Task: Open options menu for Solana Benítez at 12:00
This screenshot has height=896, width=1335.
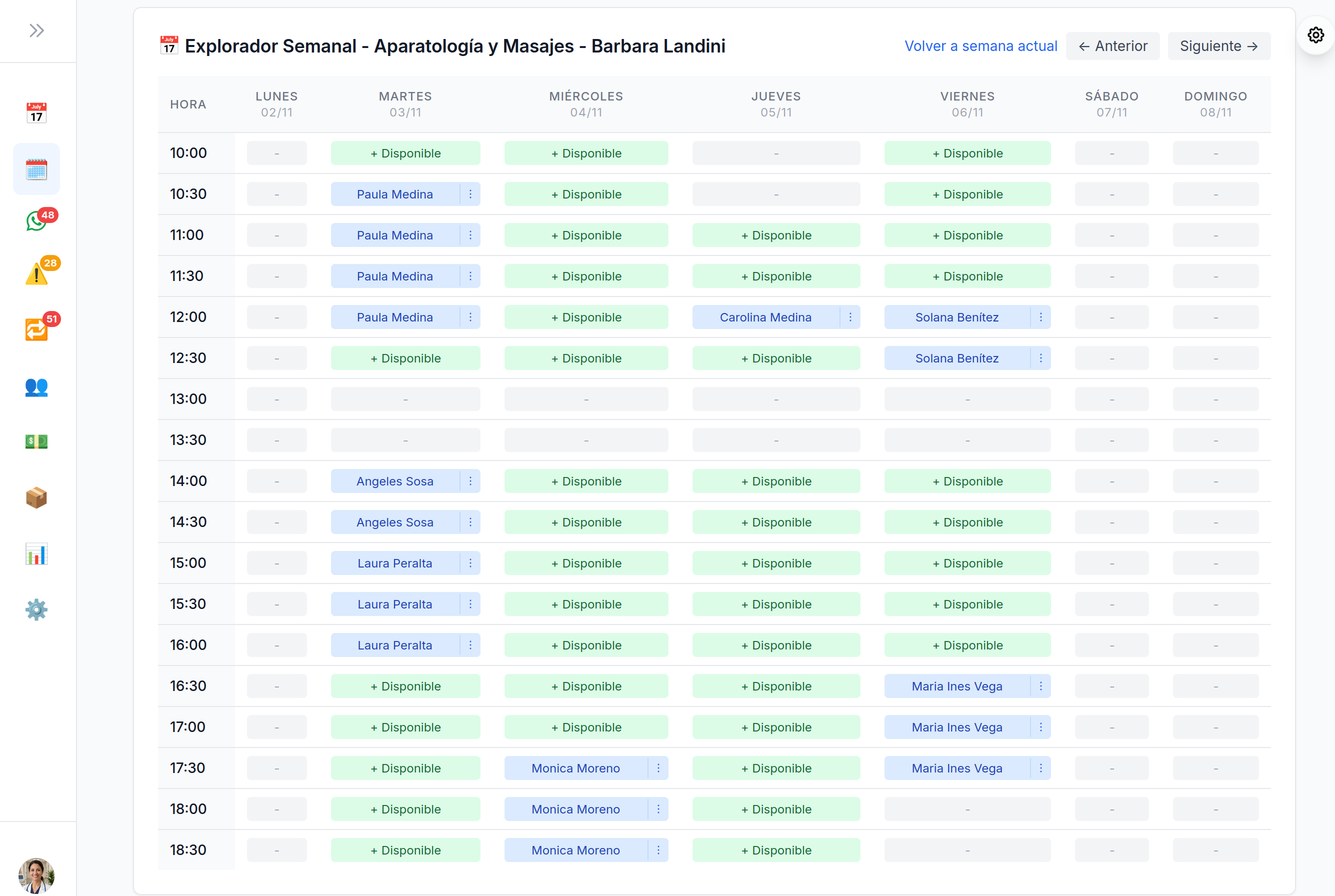Action: pos(1040,317)
